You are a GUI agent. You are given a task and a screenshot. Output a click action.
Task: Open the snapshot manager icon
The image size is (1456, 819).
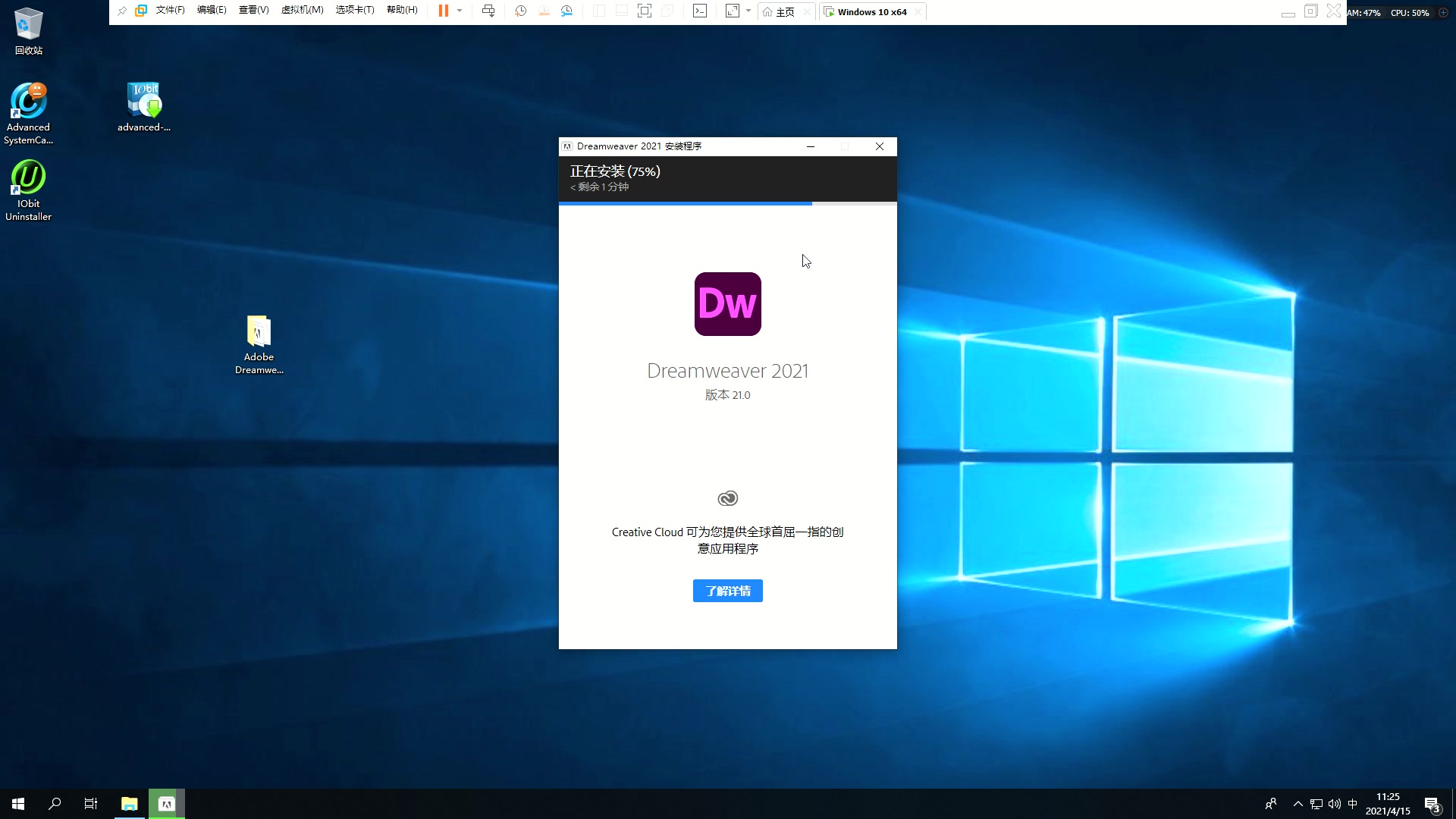[566, 11]
